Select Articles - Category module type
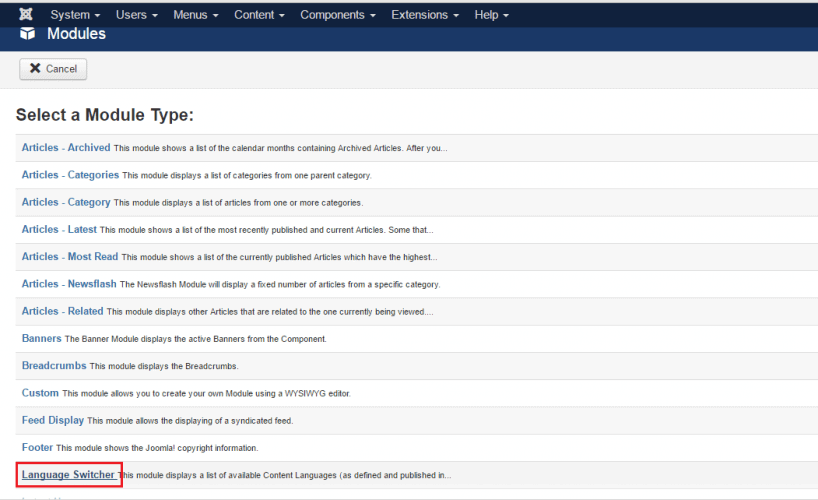 point(66,202)
